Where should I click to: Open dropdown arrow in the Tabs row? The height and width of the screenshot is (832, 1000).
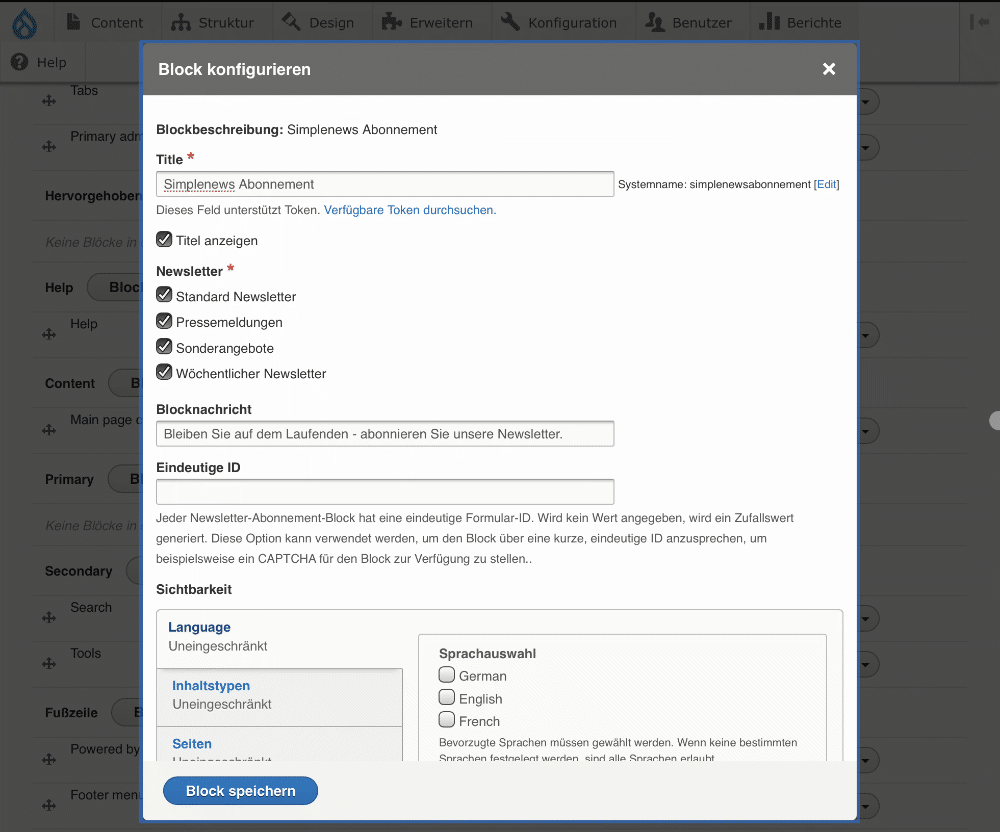(x=867, y=102)
